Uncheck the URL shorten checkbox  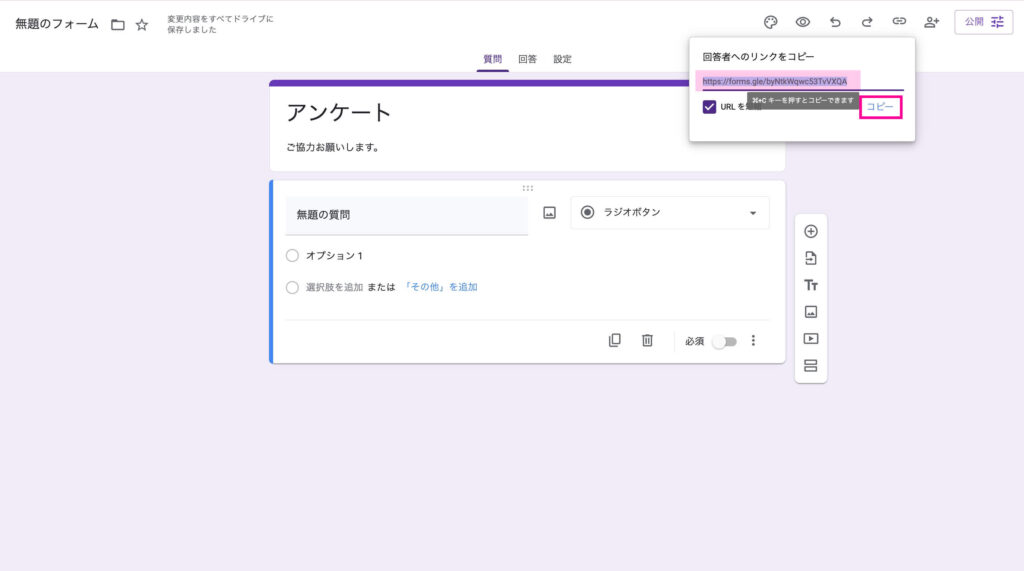(709, 107)
